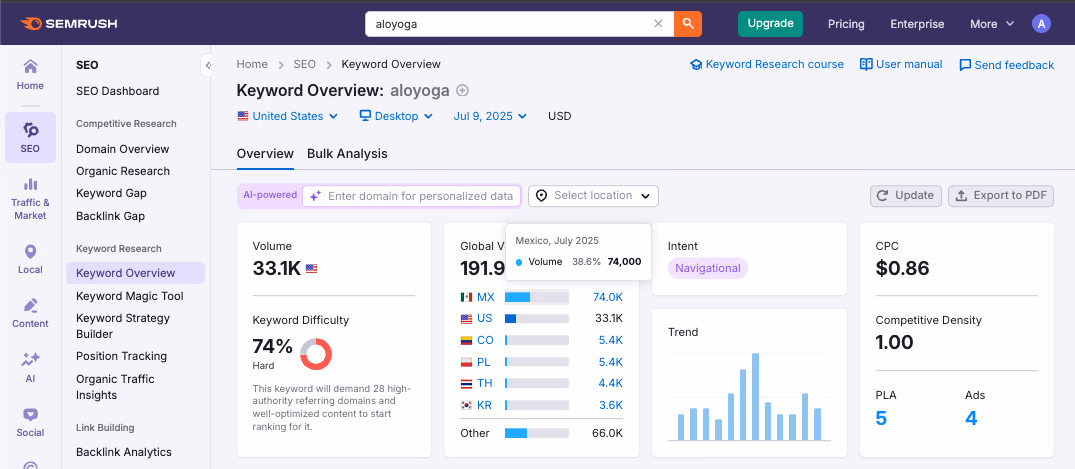The width and height of the screenshot is (1075, 469).
Task: Select Keyword Overview in sidebar
Action: pos(135,273)
